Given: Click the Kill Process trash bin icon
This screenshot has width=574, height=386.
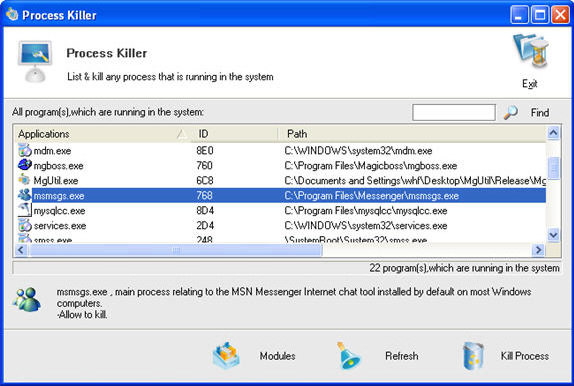Looking at the screenshot, I should click(473, 356).
